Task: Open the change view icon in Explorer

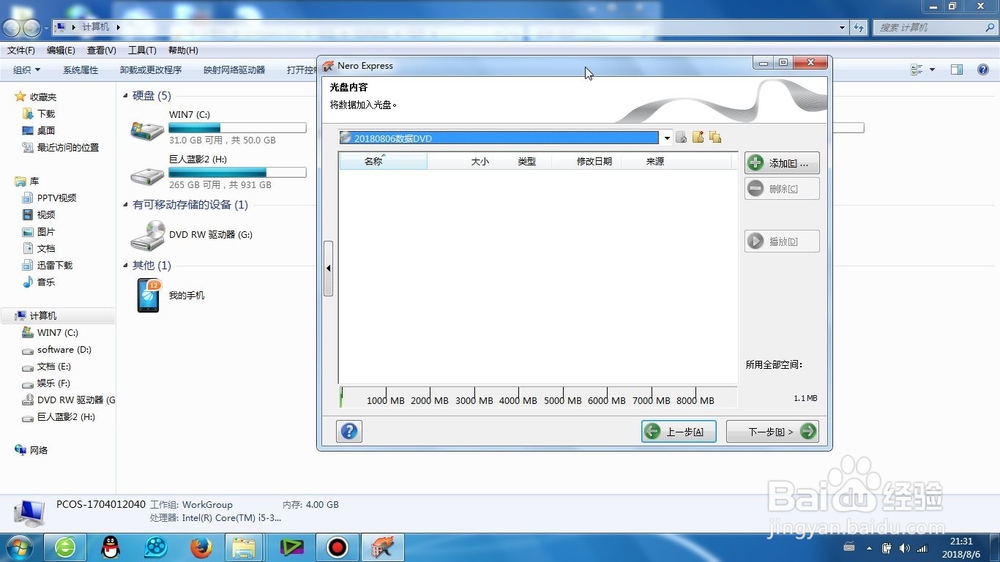Action: tap(916, 70)
